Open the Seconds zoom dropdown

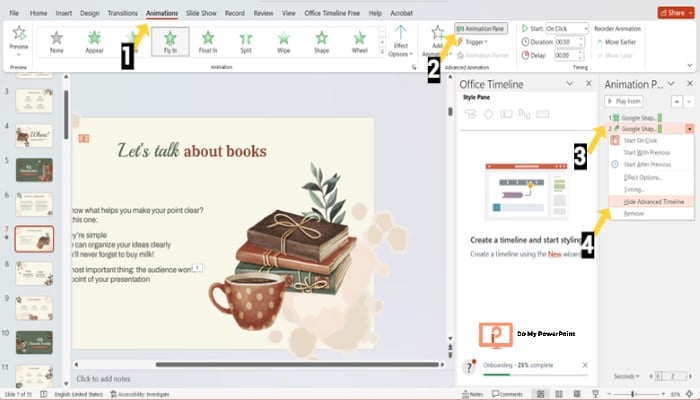tap(626, 376)
